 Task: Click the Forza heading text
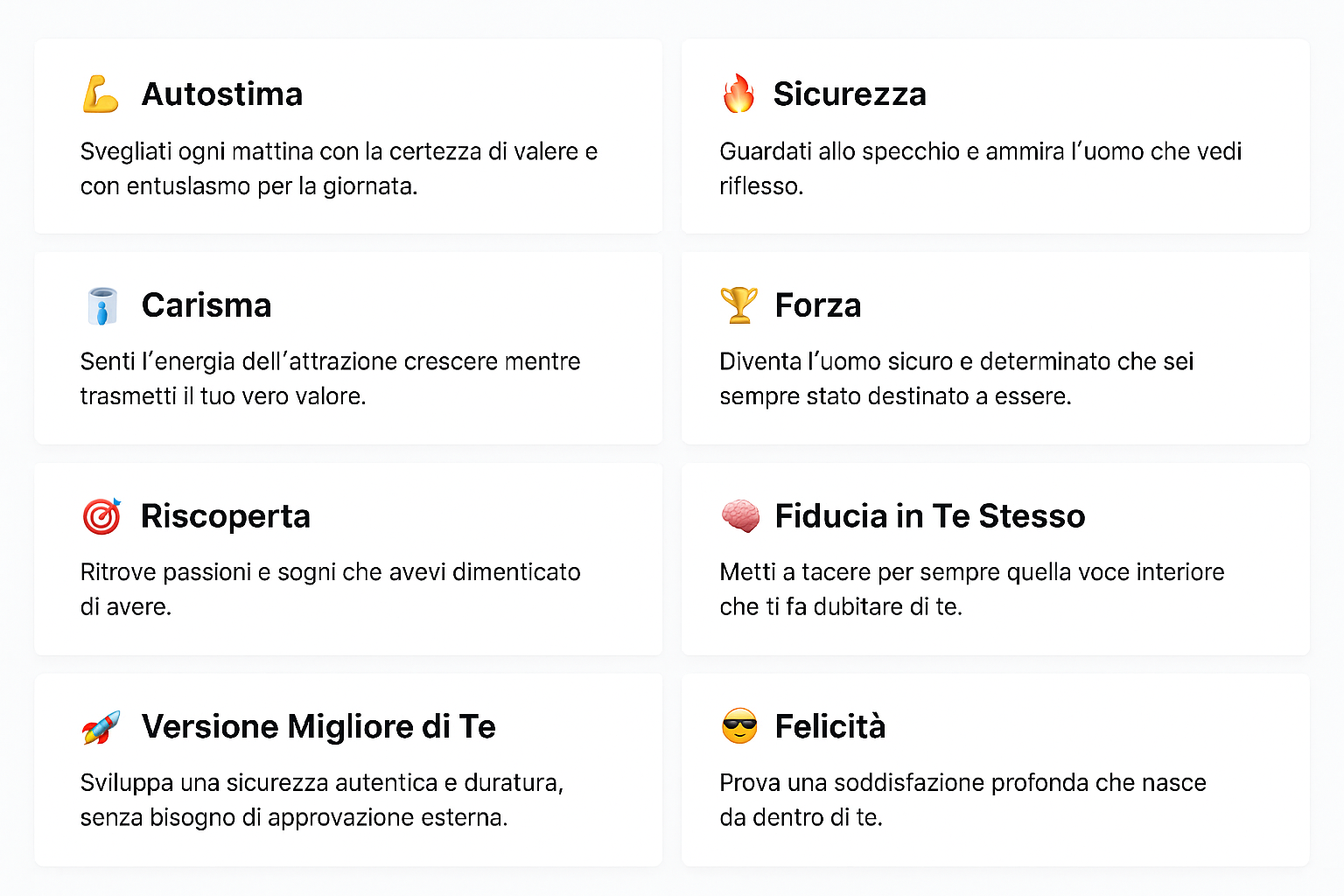(x=818, y=305)
